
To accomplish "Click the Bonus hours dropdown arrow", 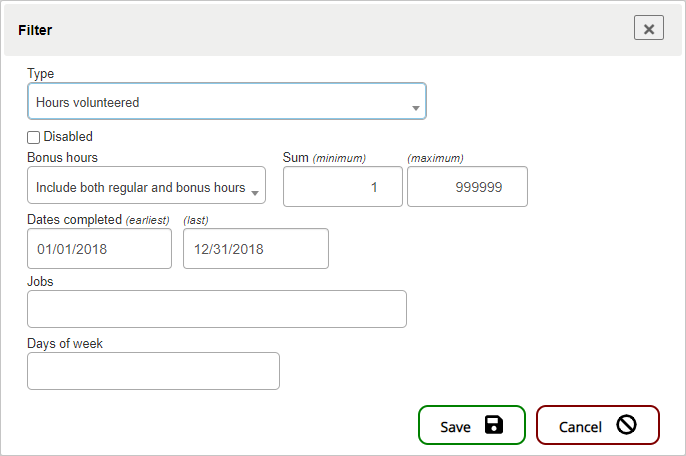I will [x=255, y=192].
